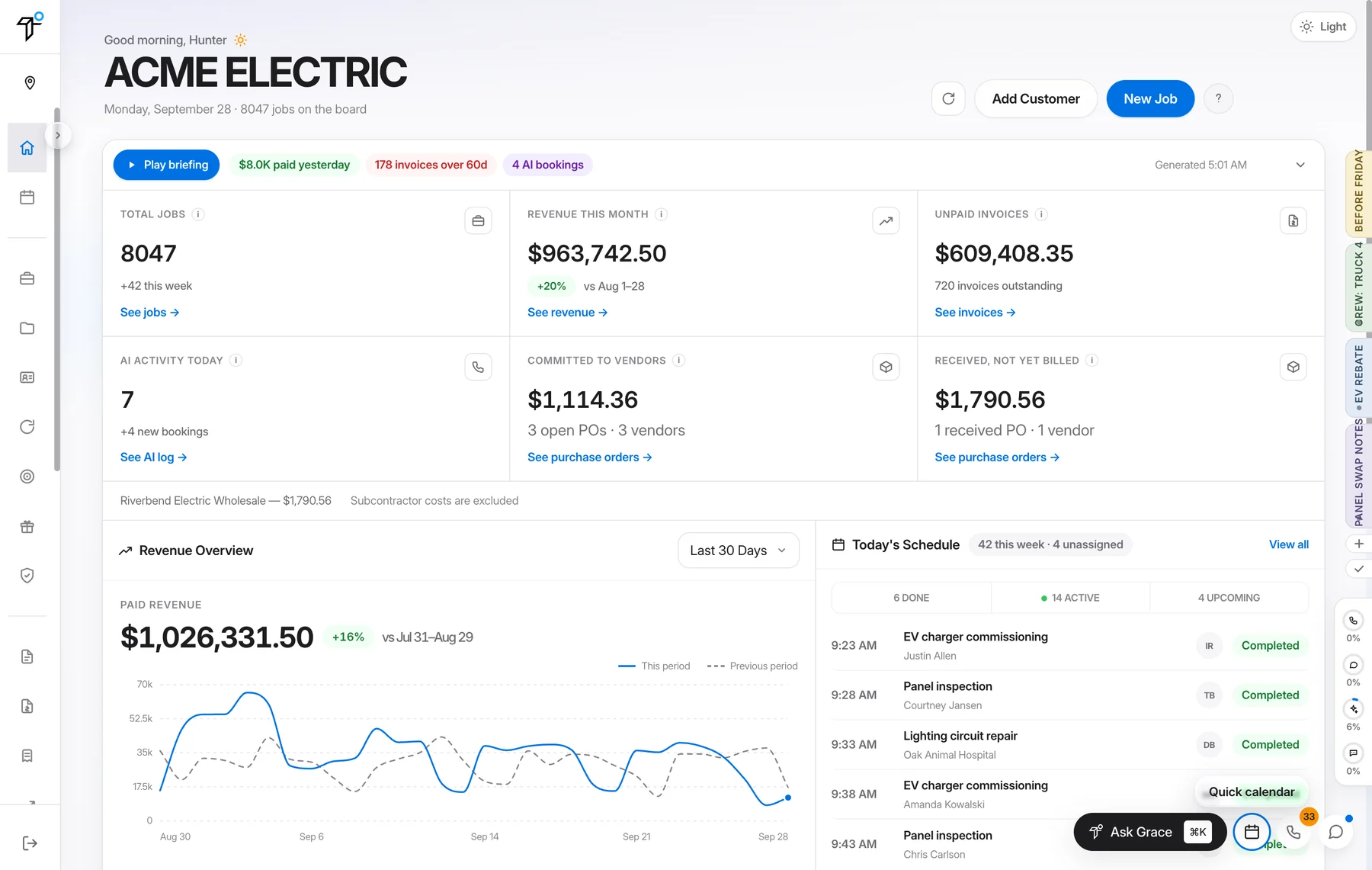This screenshot has width=1372, height=870.
Task: Open See purchase orders under Received, Not Yet Billed
Action: (x=997, y=457)
